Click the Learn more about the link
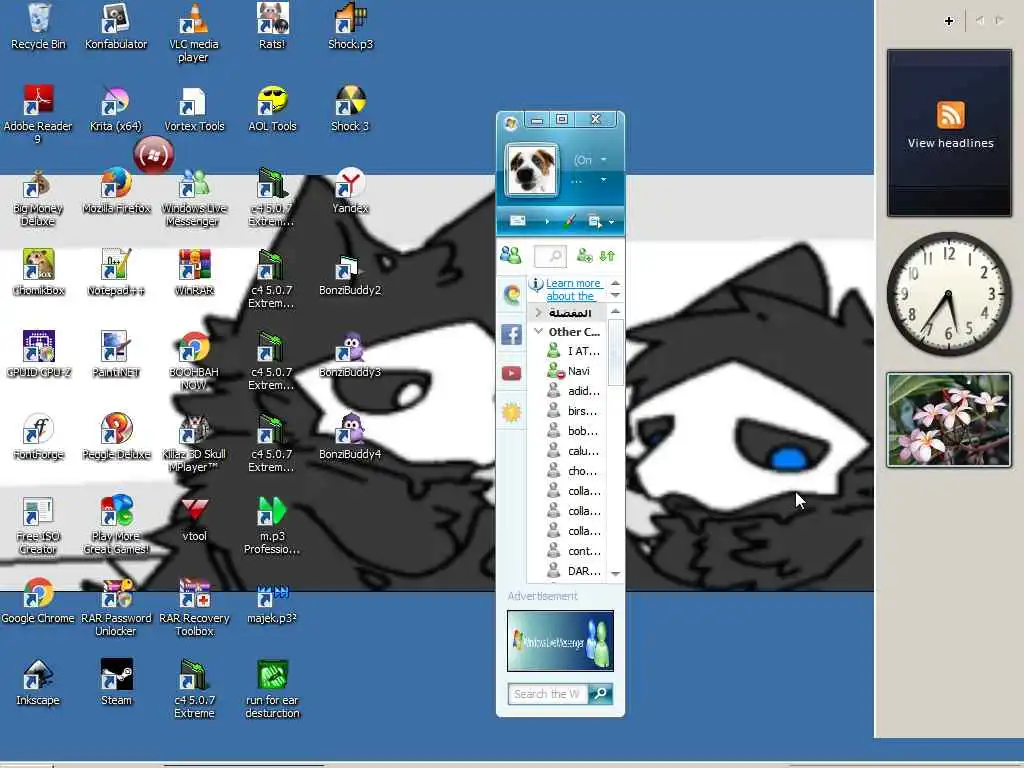 pyautogui.click(x=573, y=289)
